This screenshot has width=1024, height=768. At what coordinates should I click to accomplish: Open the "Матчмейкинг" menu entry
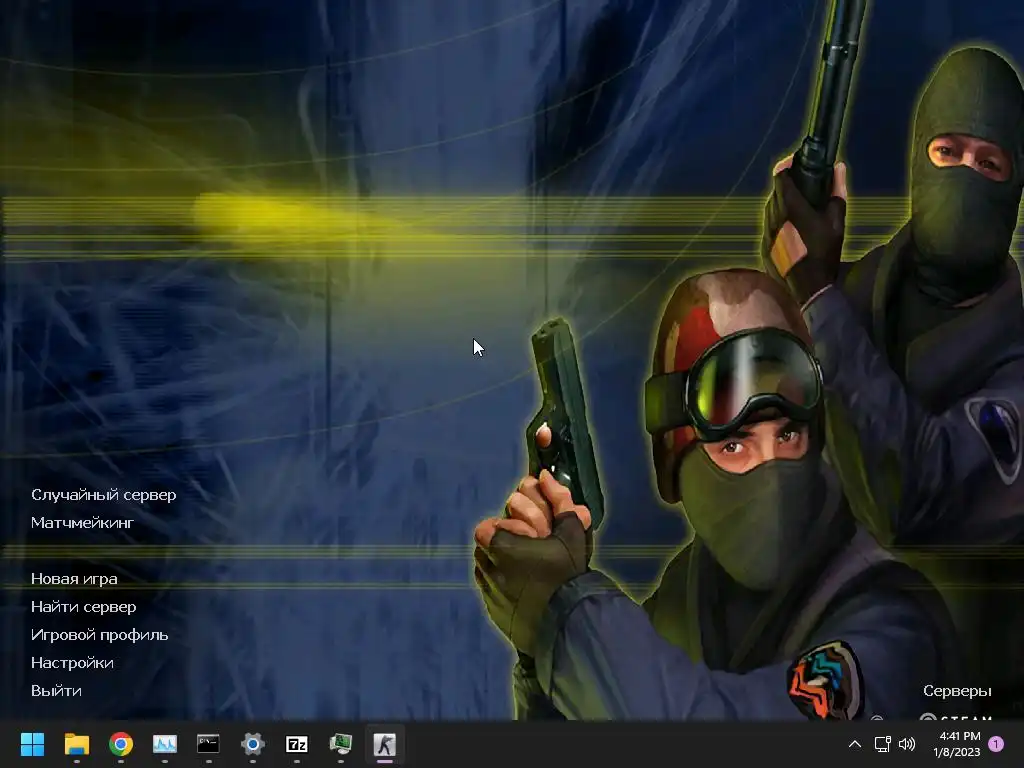tap(82, 522)
